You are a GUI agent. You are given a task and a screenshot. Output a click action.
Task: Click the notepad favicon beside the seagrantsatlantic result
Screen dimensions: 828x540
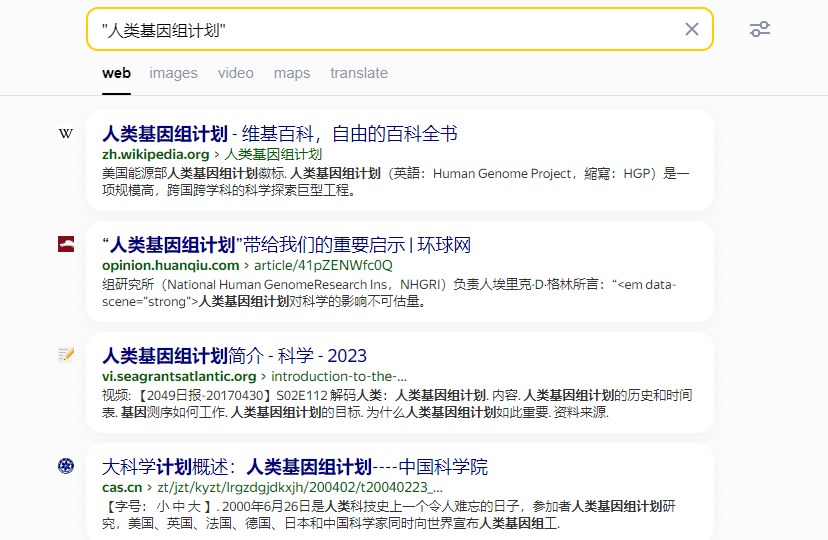click(x=66, y=355)
